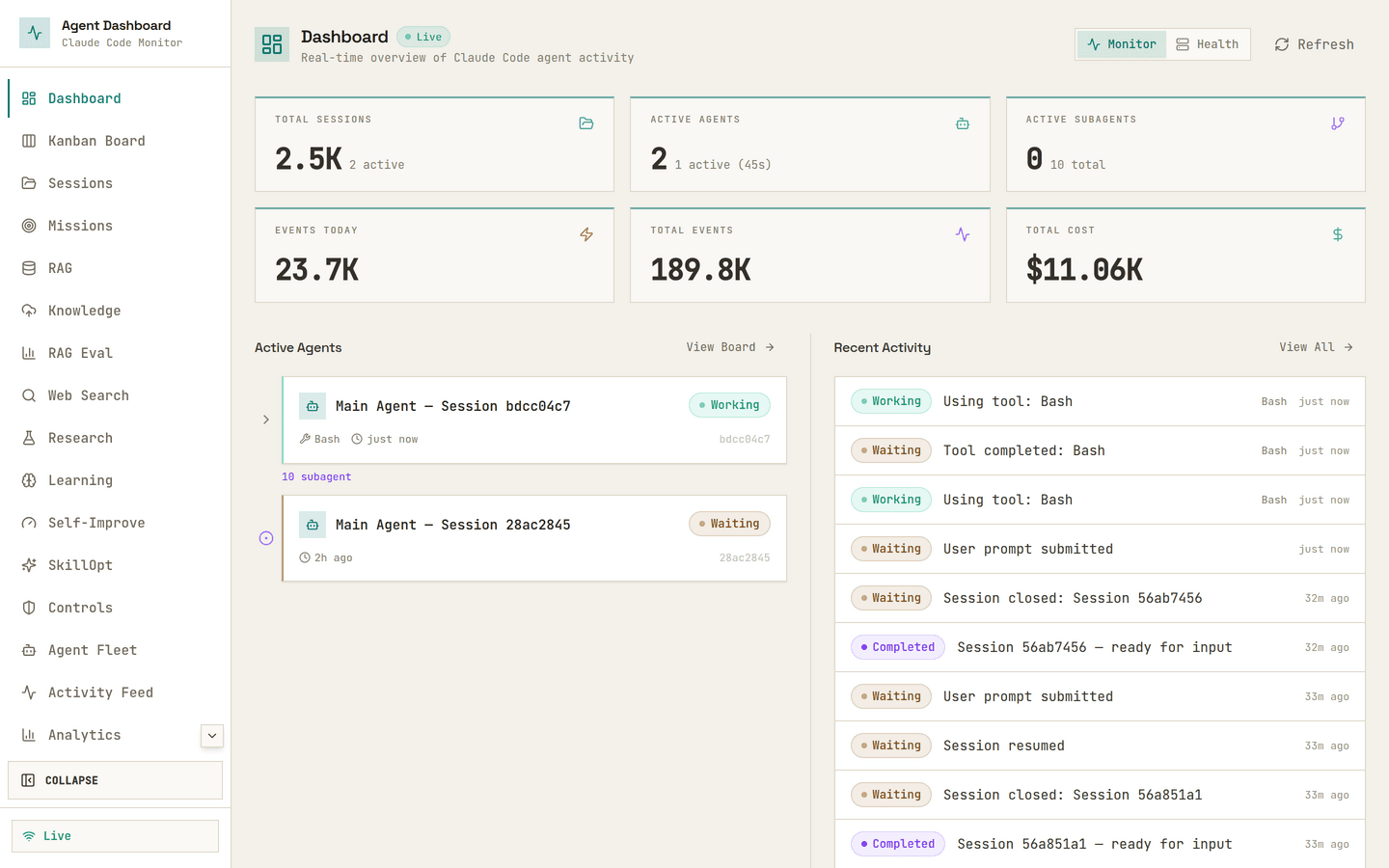1389x868 pixels.
Task: Go to Sessions page
Action: click(x=116, y=183)
